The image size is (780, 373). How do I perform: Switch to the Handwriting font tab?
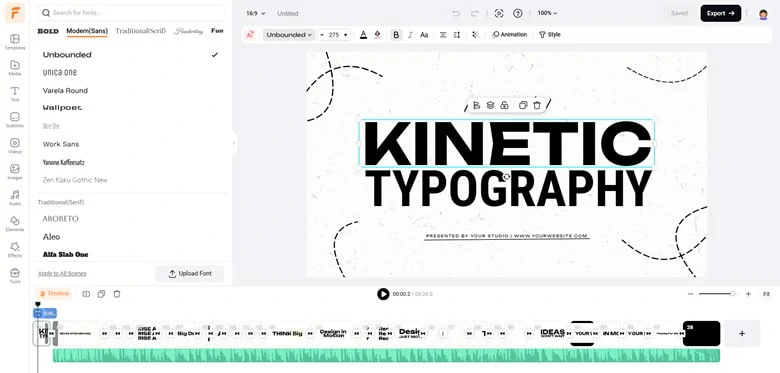(x=188, y=31)
